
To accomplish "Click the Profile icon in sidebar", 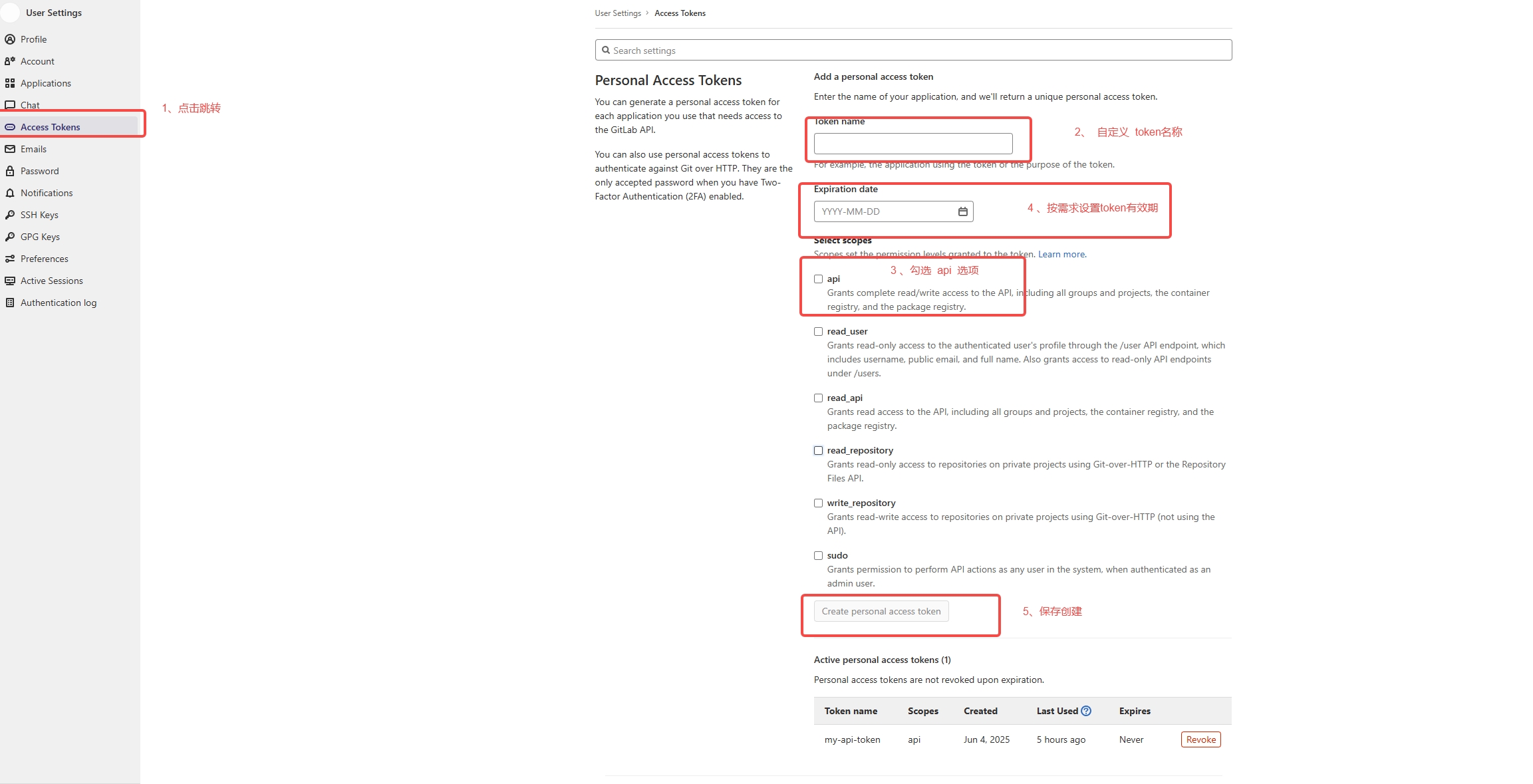I will 10,39.
